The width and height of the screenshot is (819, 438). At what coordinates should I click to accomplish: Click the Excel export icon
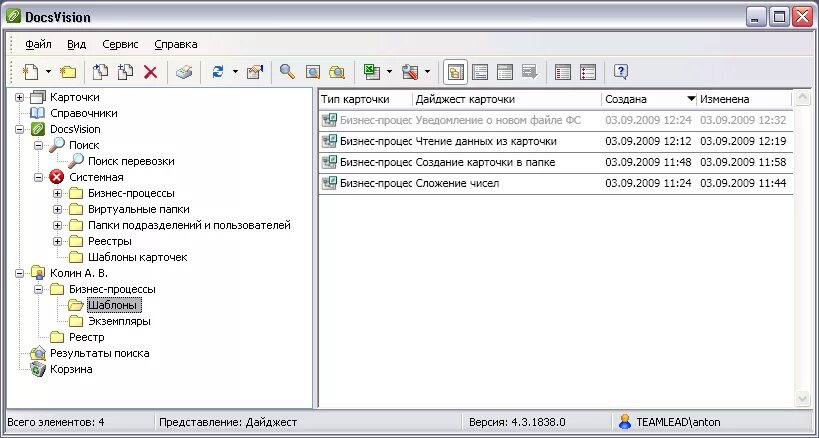[x=372, y=72]
